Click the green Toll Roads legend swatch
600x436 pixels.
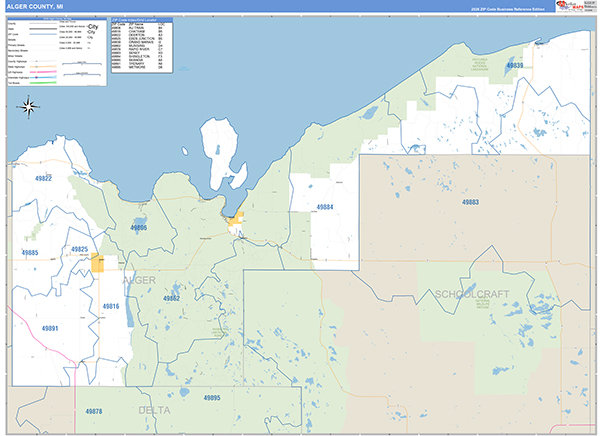[x=43, y=83]
